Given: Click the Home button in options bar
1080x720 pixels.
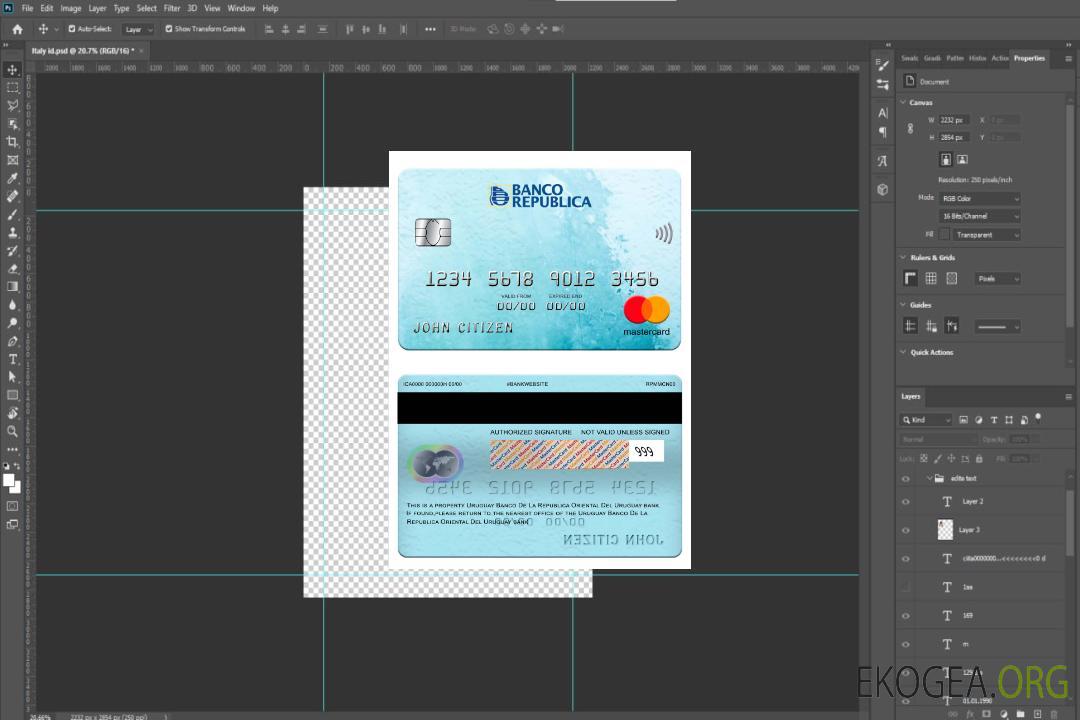Looking at the screenshot, I should pyautogui.click(x=17, y=29).
